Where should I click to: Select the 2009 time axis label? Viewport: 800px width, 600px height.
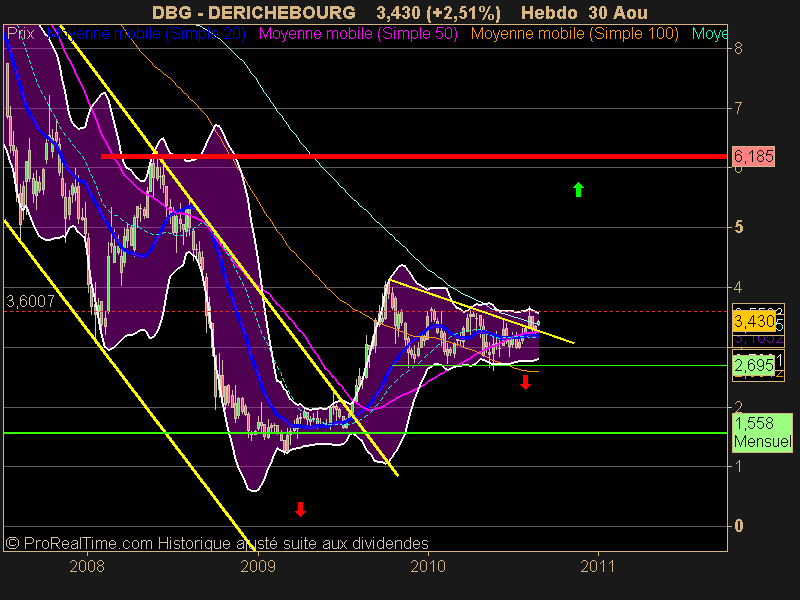(x=258, y=566)
